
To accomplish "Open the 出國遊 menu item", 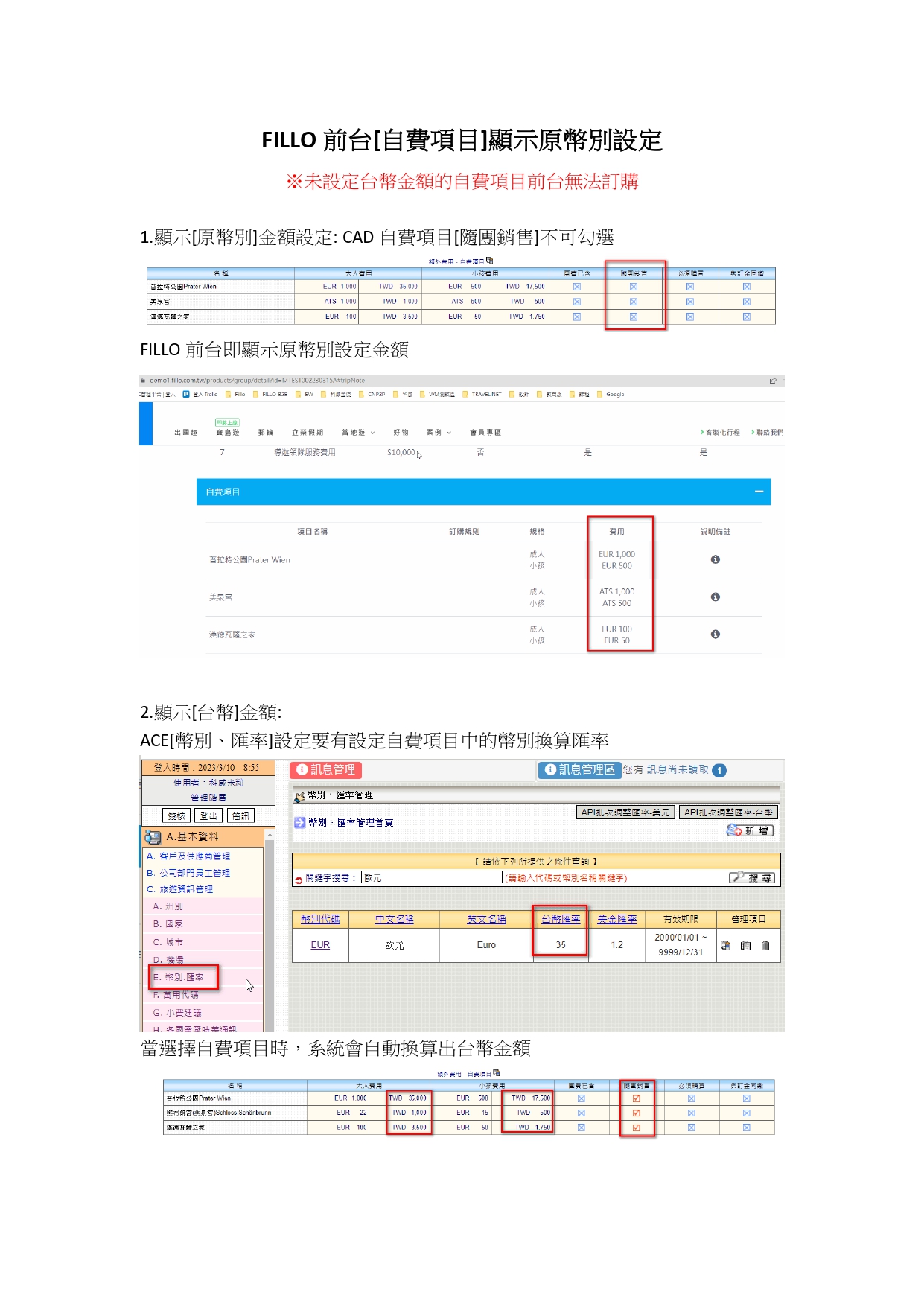I will [186, 433].
